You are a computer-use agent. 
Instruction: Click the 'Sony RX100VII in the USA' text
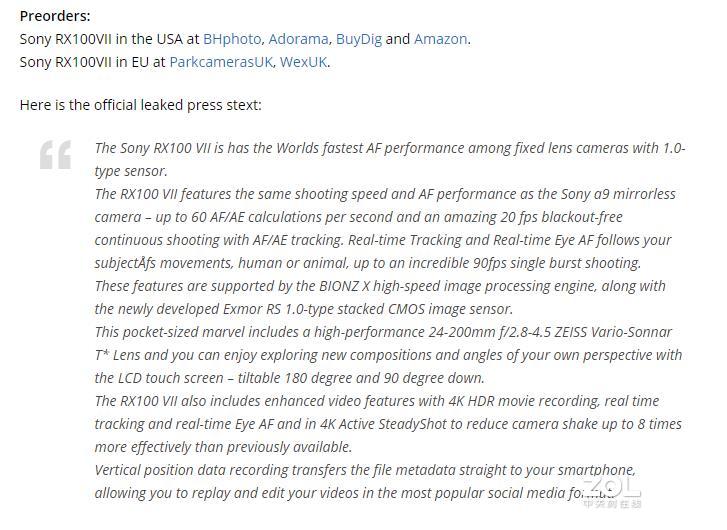(108, 39)
